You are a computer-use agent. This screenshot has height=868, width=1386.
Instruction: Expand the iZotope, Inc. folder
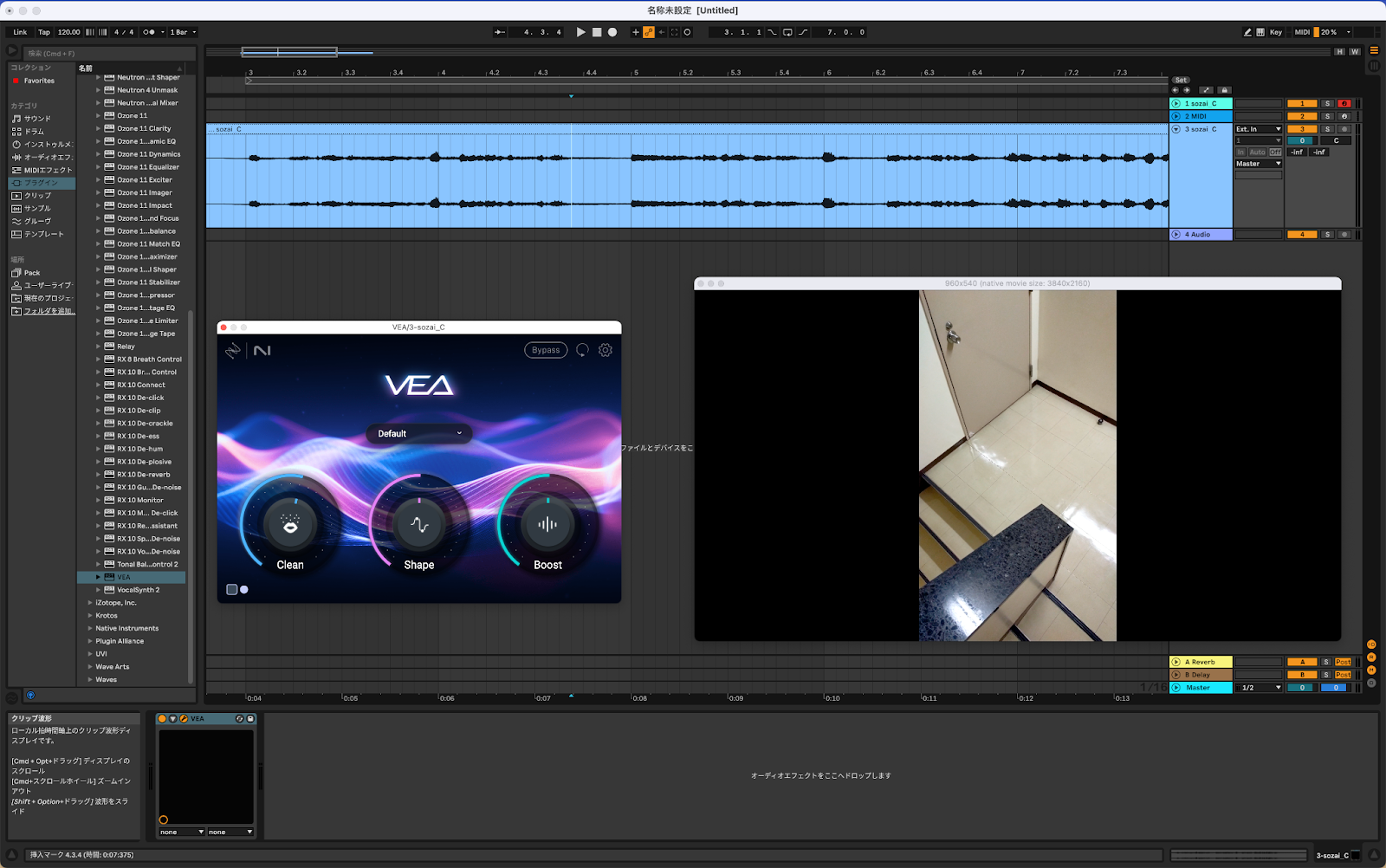pos(90,603)
